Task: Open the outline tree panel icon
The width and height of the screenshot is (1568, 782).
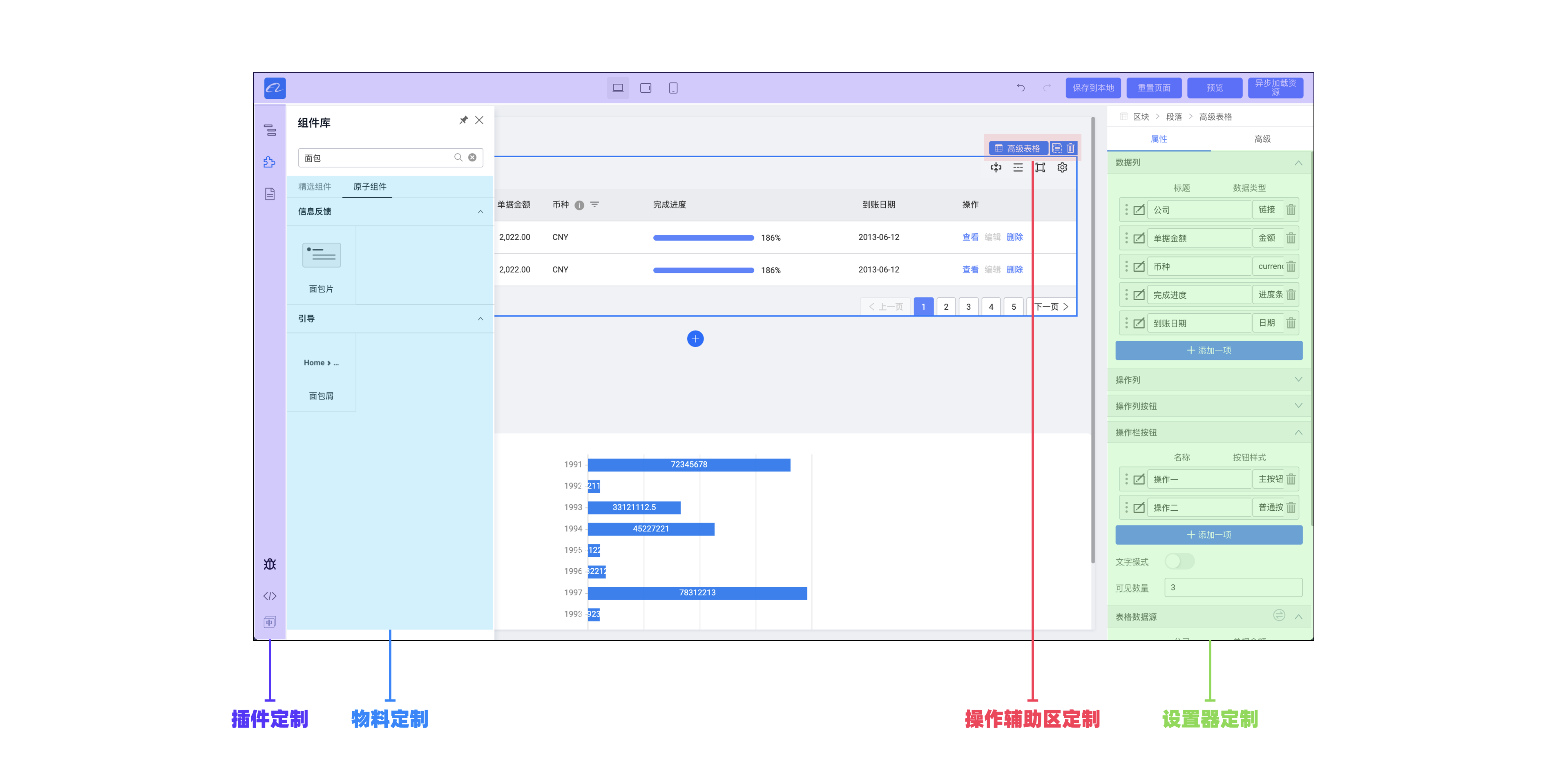Action: click(x=270, y=130)
